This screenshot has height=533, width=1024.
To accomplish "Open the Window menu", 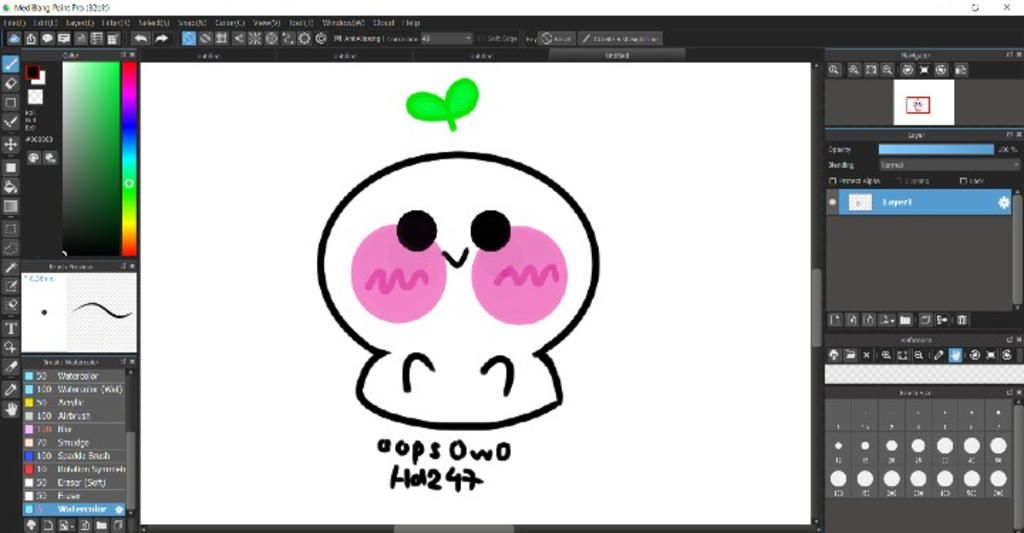I will tap(343, 23).
